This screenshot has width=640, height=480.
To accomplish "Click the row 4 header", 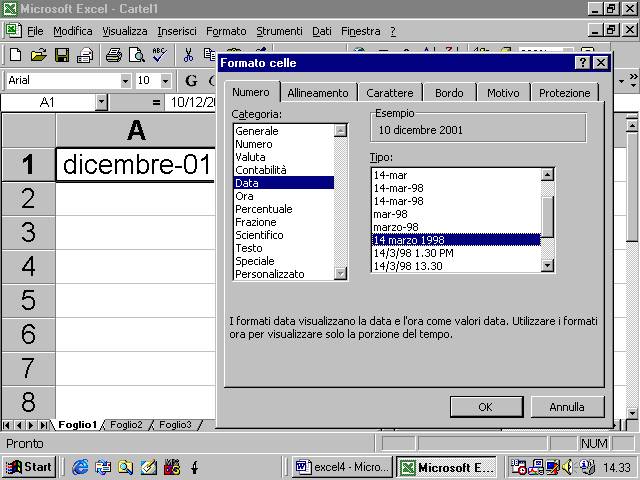I will click(28, 266).
